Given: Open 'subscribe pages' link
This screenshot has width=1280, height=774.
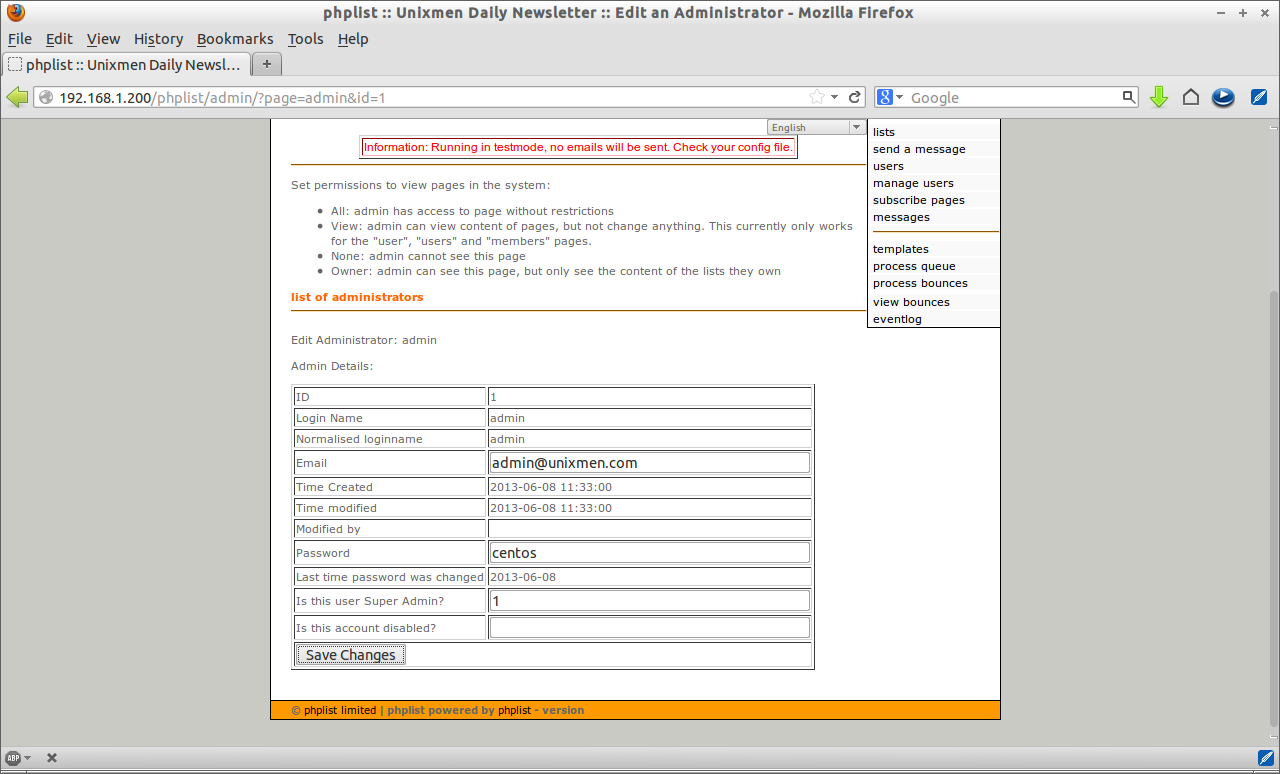Looking at the screenshot, I should (x=919, y=200).
